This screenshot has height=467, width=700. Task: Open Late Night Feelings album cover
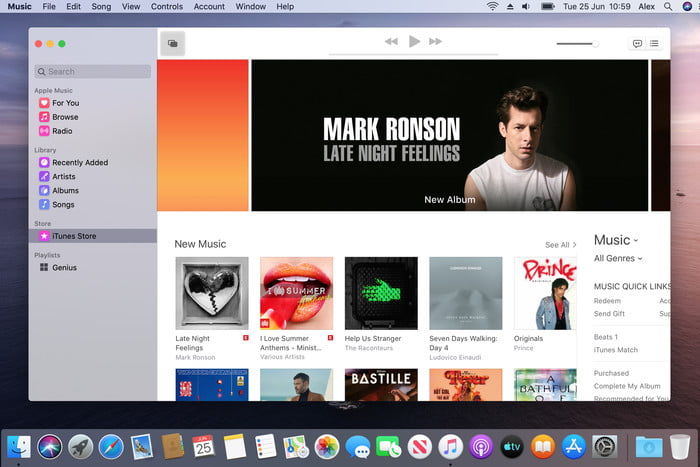pos(212,293)
